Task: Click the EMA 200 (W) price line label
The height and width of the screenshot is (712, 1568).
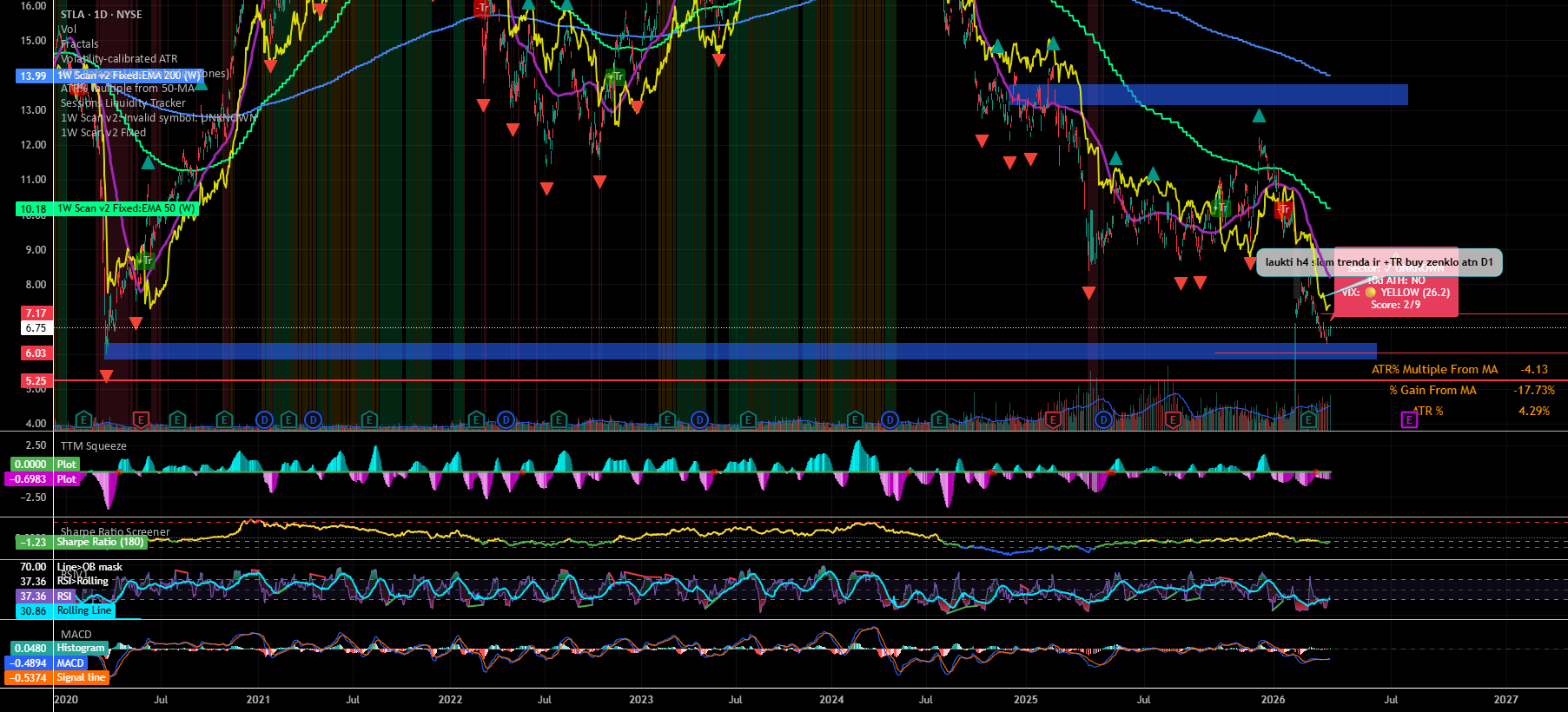Action: [x=129, y=76]
